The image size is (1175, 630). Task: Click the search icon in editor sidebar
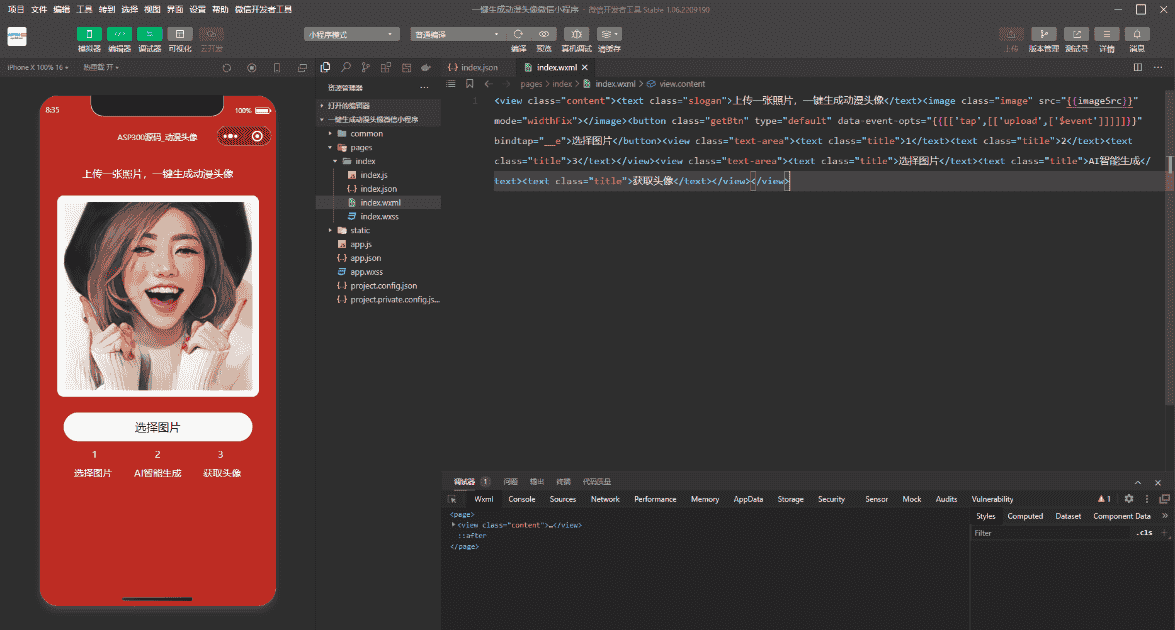(346, 68)
